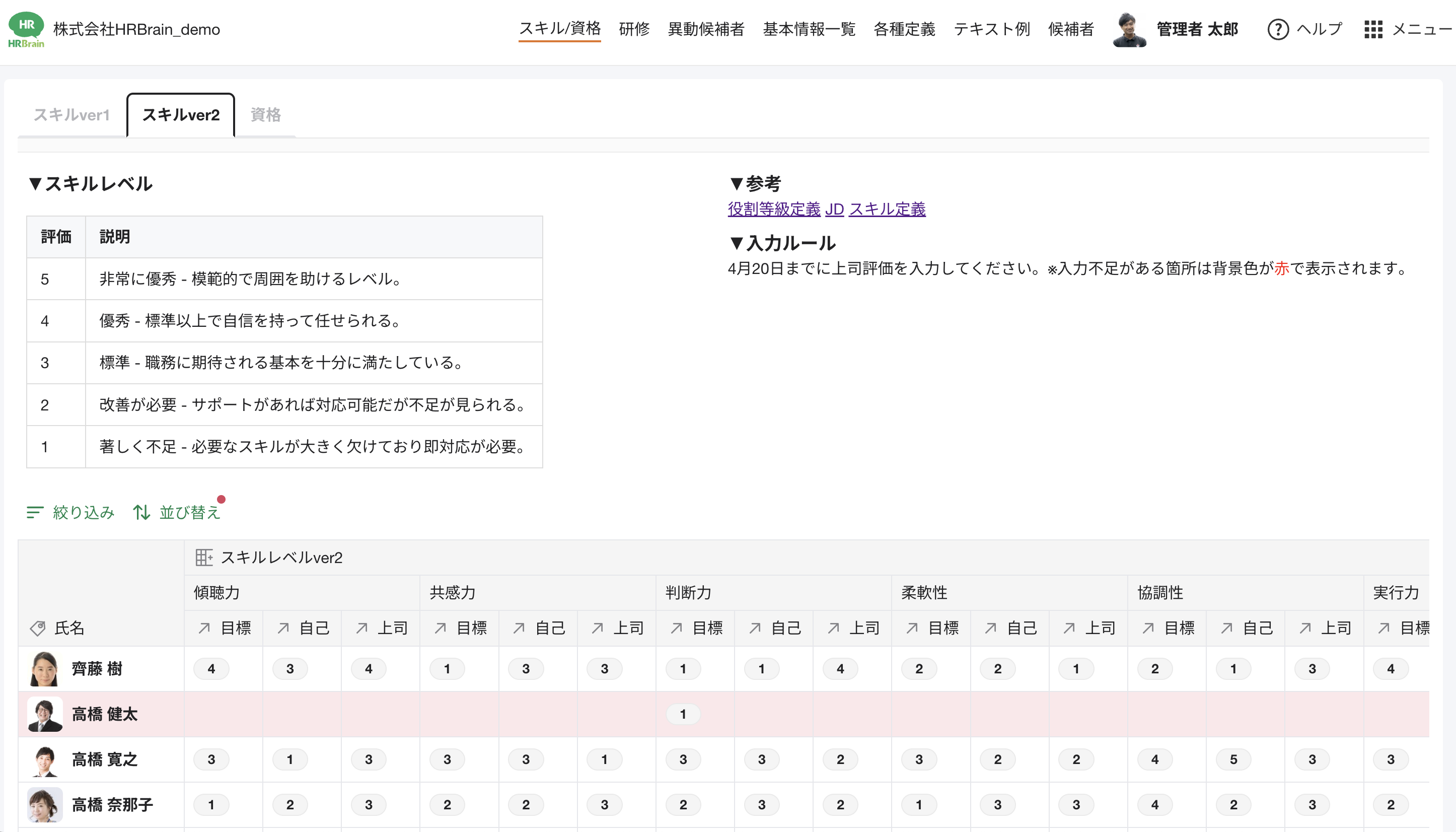1456x832 pixels.
Task: Open the 異動候補者 navigation item
Action: pyautogui.click(x=705, y=29)
